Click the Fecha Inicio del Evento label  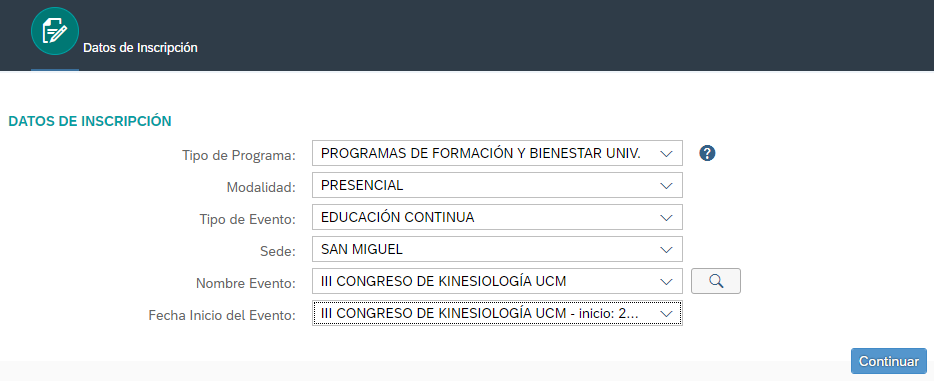222,316
